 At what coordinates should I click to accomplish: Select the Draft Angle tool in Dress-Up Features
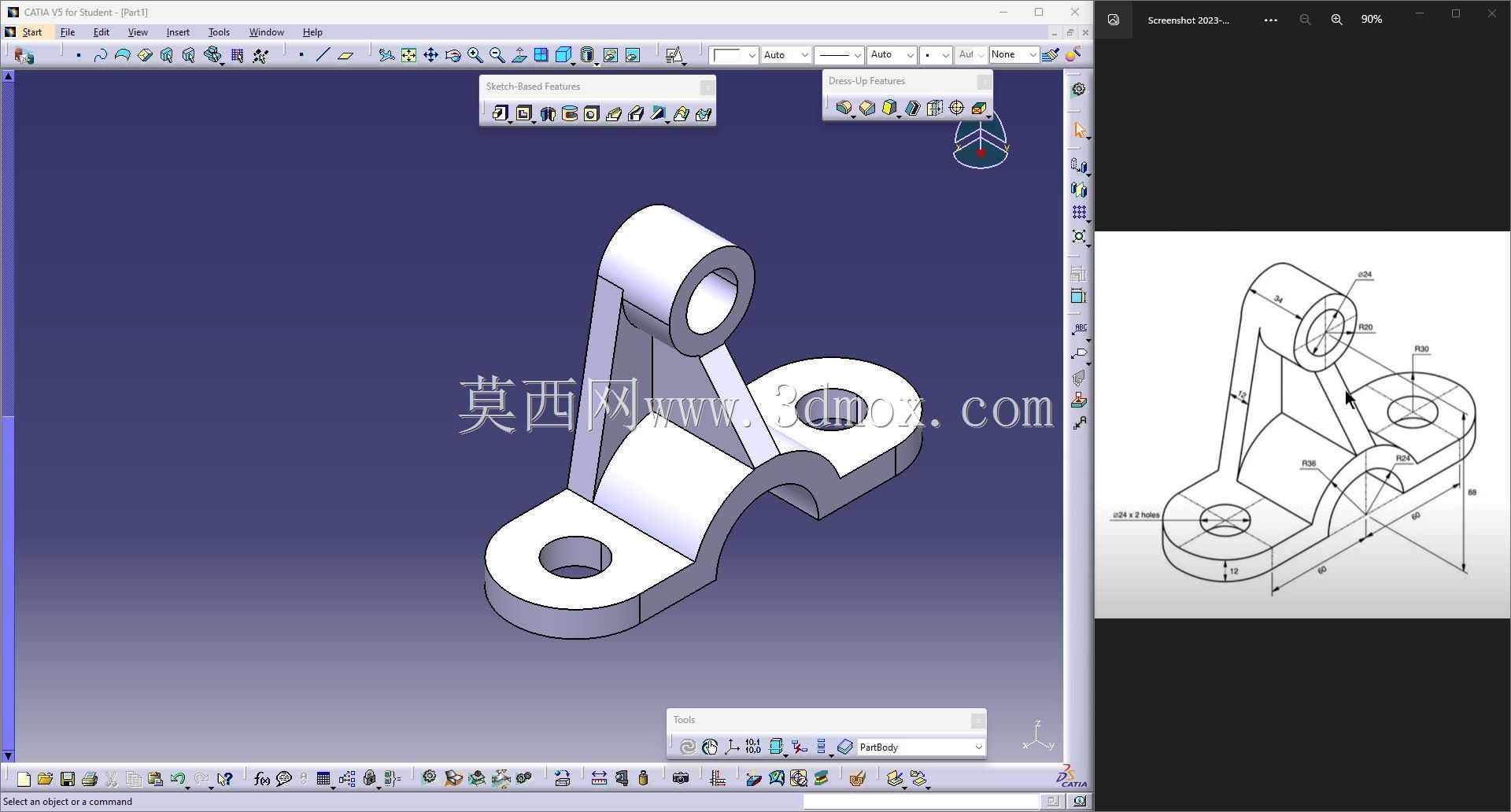pos(889,108)
